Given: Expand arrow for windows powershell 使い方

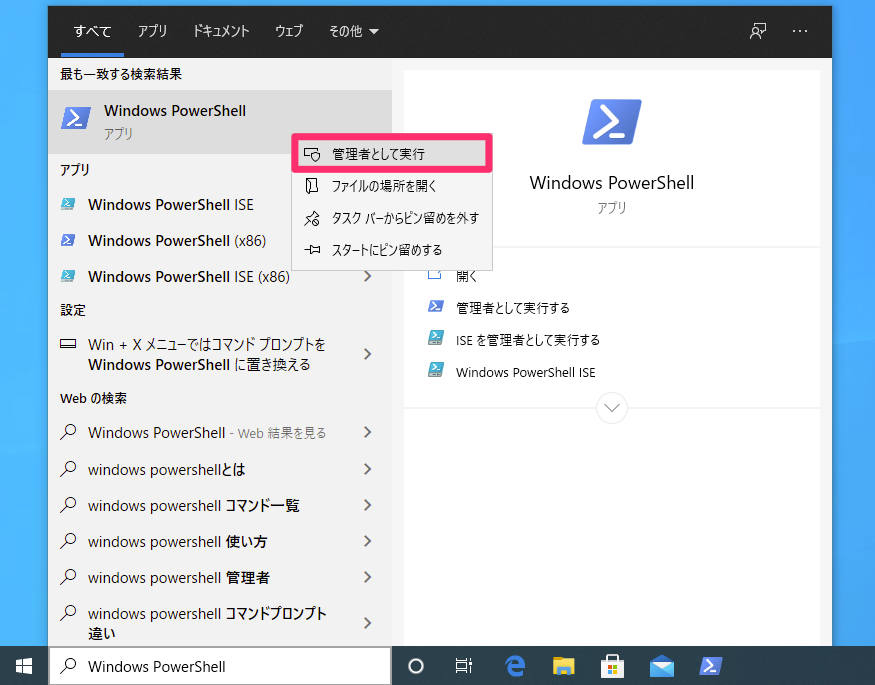Looking at the screenshot, I should (367, 541).
